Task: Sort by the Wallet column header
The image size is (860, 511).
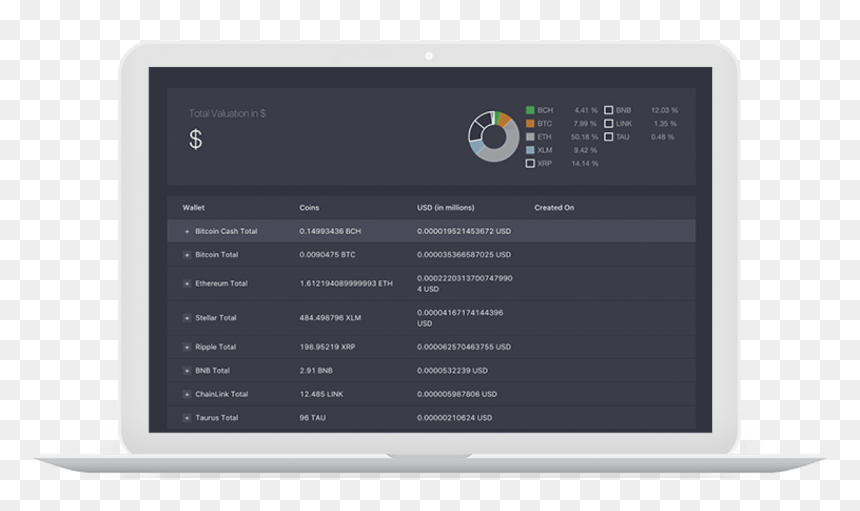Action: pos(193,208)
